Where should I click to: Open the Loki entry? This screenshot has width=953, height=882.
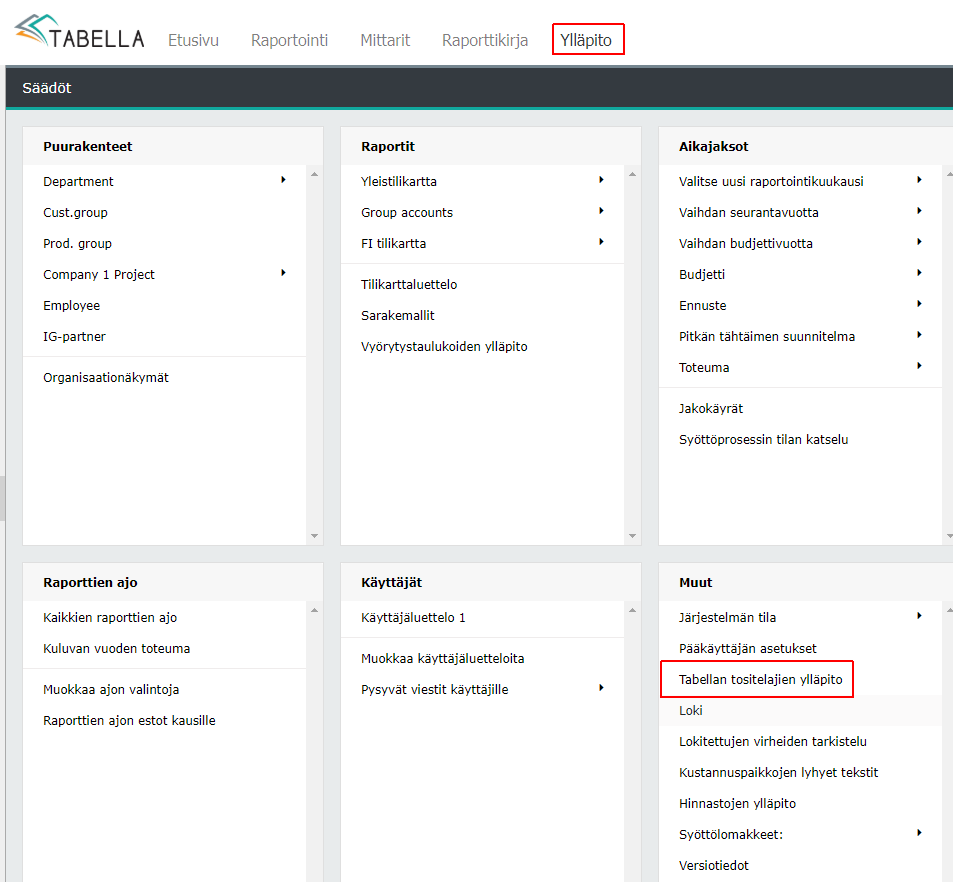(x=691, y=711)
